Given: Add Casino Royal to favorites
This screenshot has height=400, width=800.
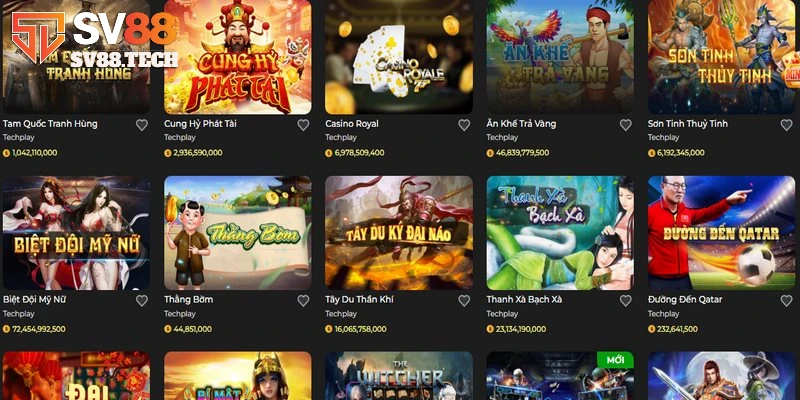Looking at the screenshot, I should click(464, 125).
